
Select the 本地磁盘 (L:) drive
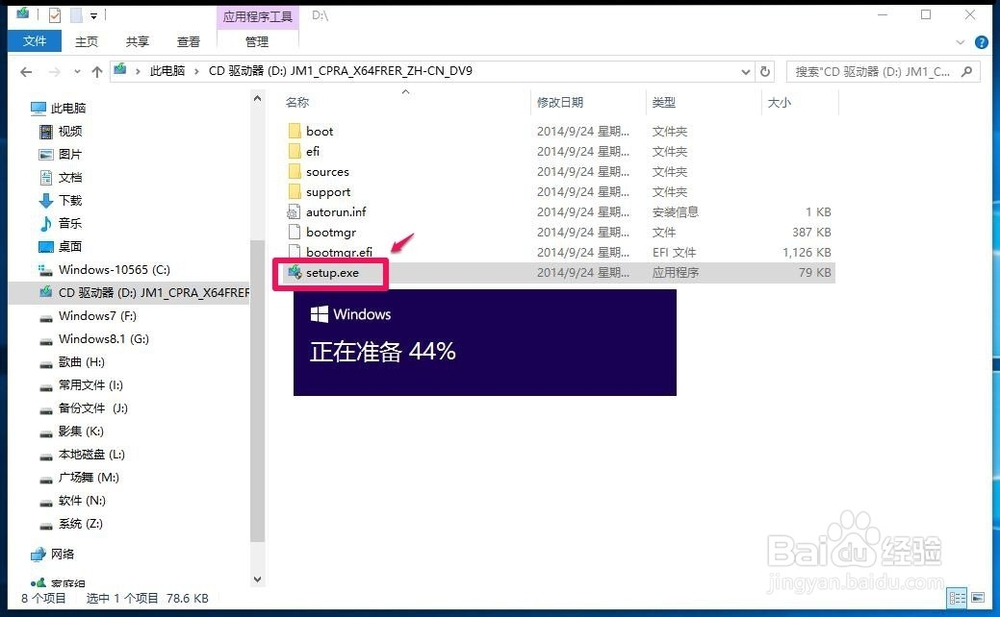pos(92,454)
